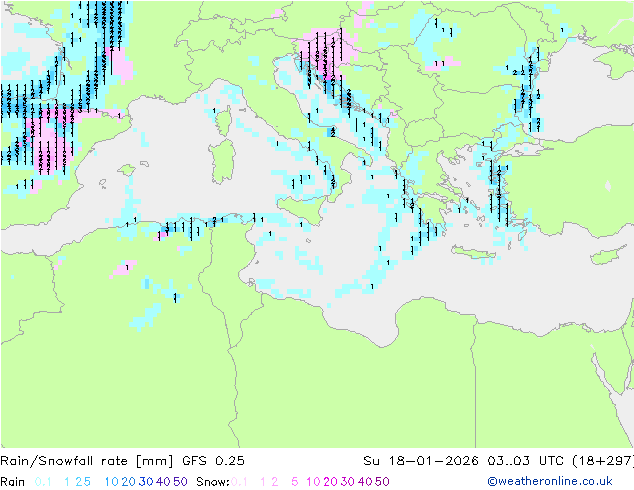The image size is (634, 490).
Task: Click Corsica island on the map
Action: 224,121
